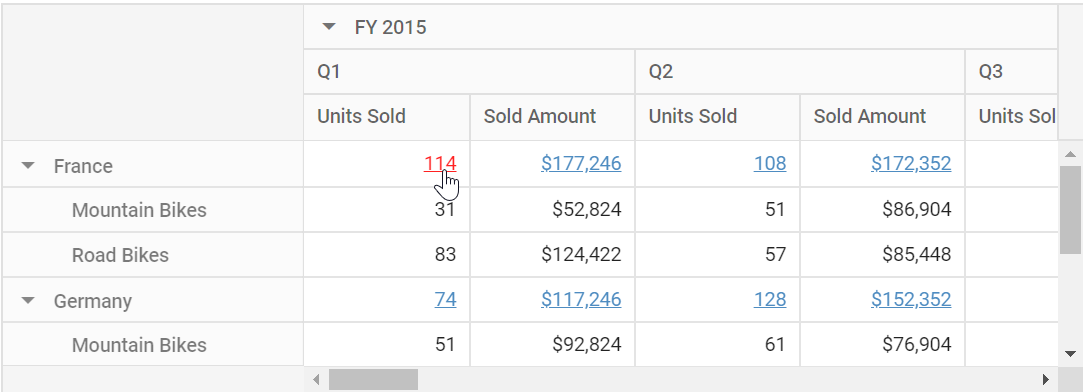Collapse the Germany row group
Viewport: 1083px width, 392px height.
click(x=28, y=300)
